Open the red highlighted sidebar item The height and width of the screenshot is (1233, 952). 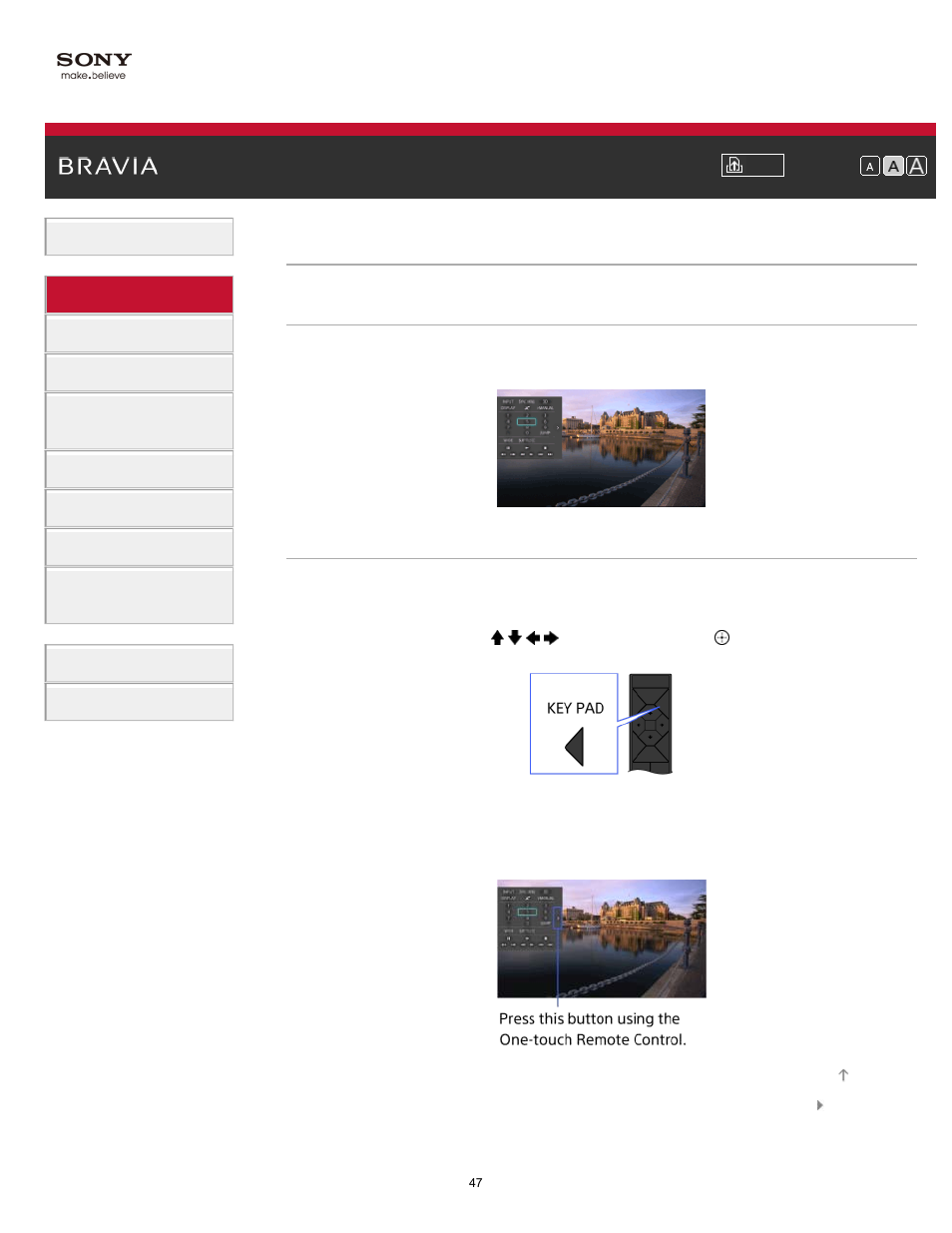coord(139,295)
